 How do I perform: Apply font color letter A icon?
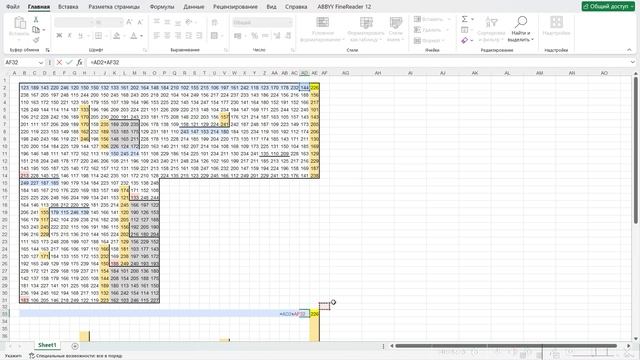pos(133,36)
